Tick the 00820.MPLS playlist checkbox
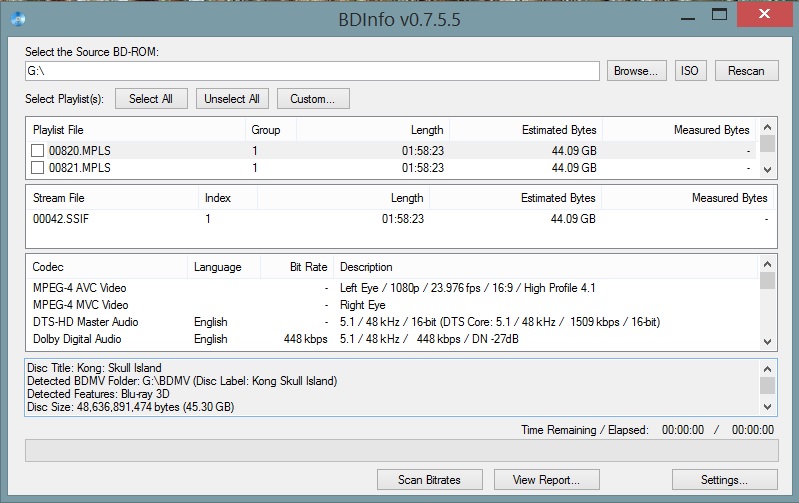 pos(37,150)
